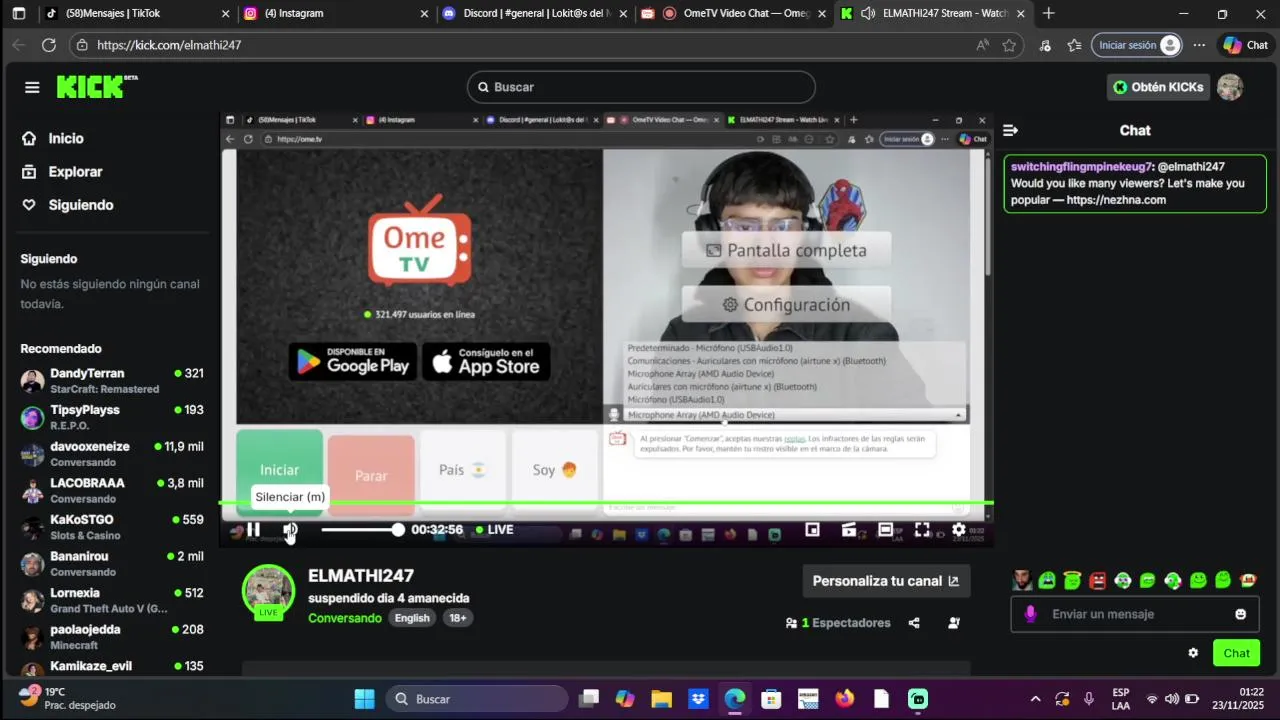Open recommended channel davooxeneize

click(x=112, y=454)
